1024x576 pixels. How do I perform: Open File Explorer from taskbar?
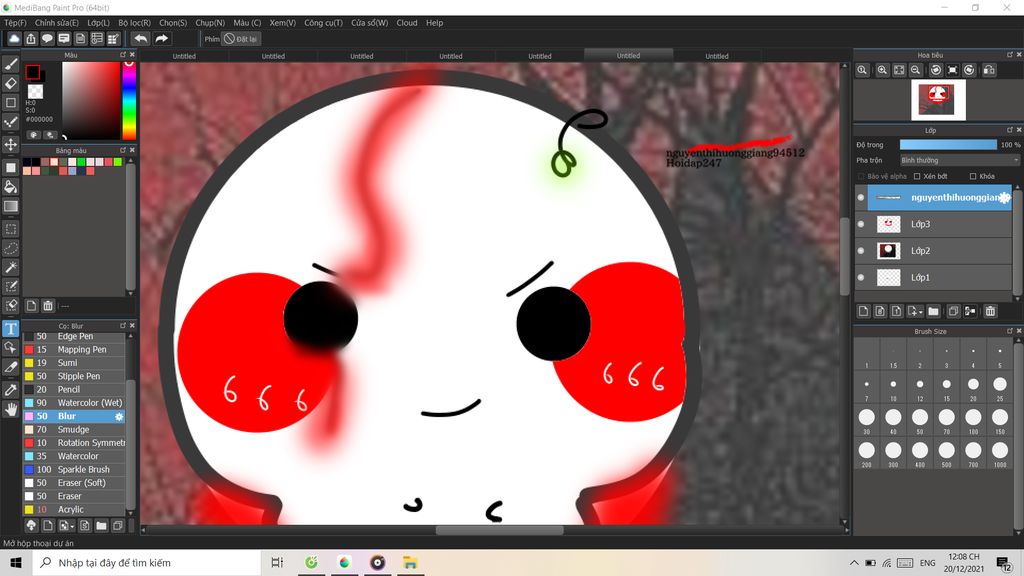(410, 562)
